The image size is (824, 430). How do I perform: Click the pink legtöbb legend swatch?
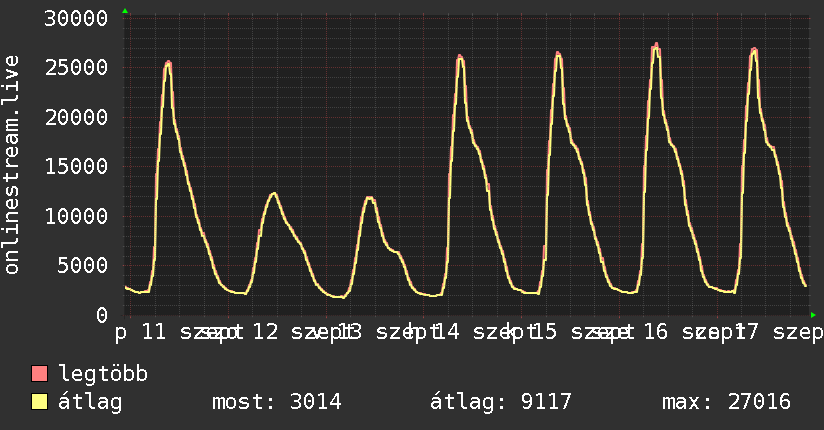coord(39,373)
